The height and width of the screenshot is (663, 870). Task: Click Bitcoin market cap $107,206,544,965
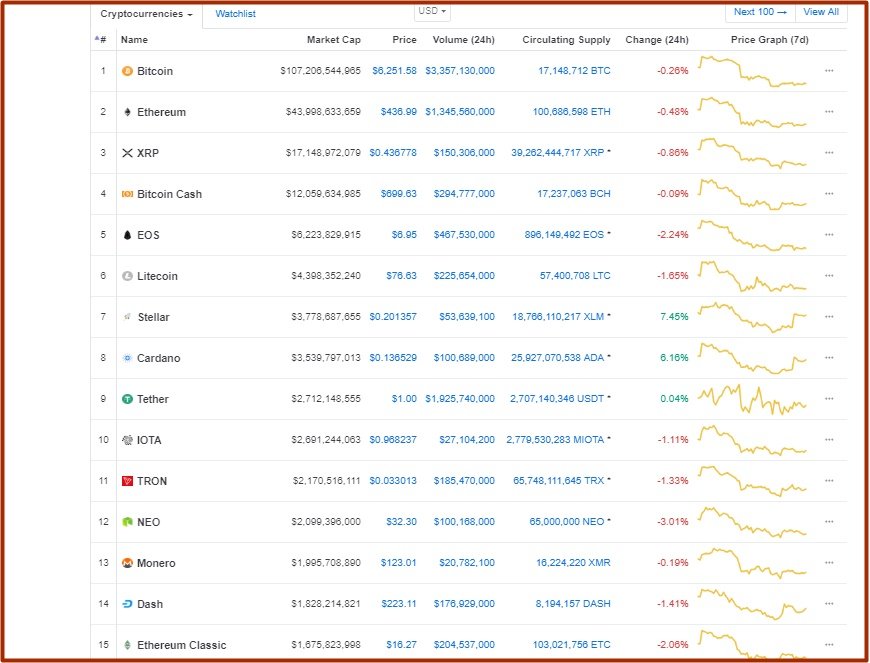[x=321, y=71]
